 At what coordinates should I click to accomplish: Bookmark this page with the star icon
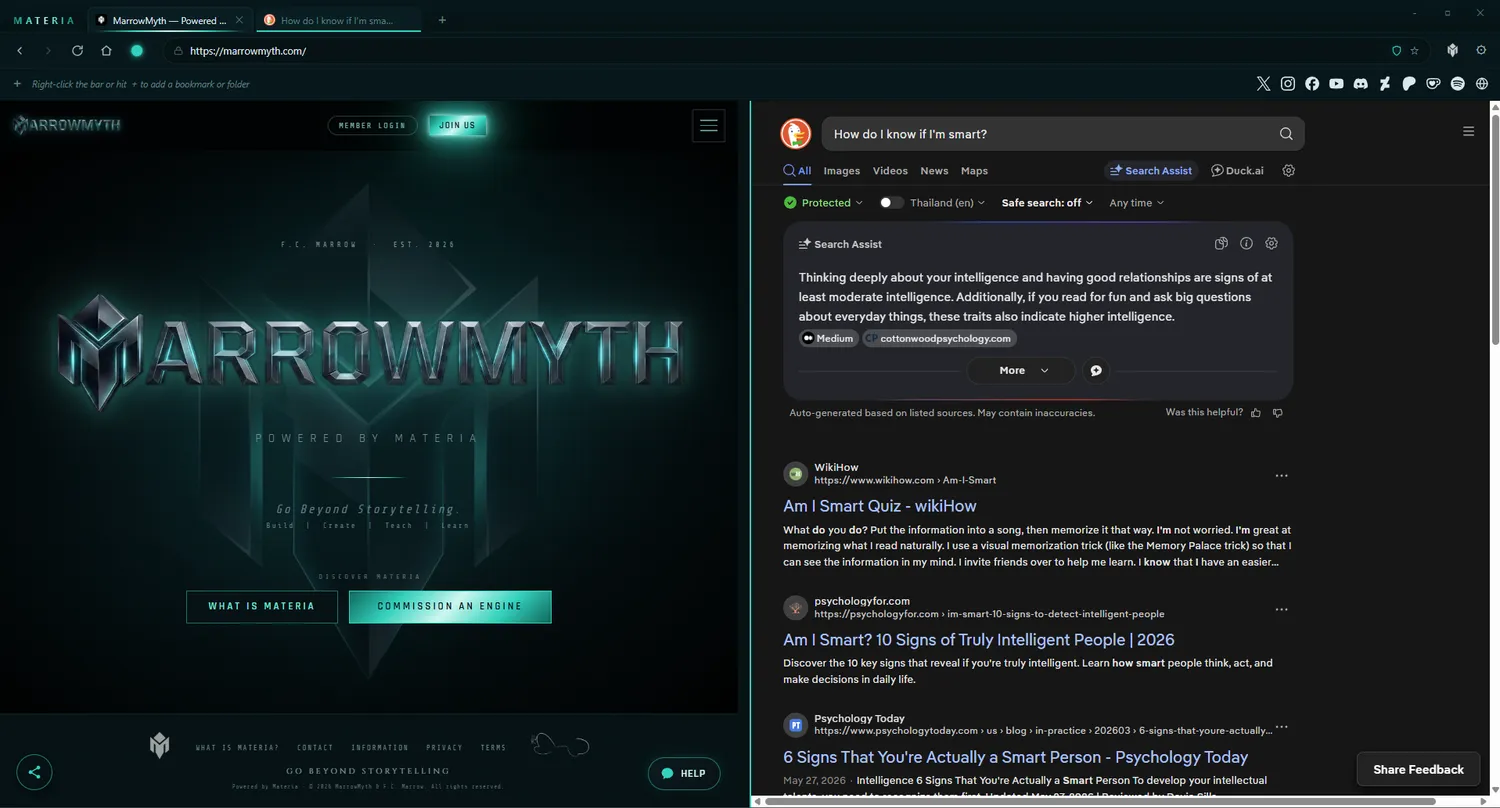tap(1414, 50)
